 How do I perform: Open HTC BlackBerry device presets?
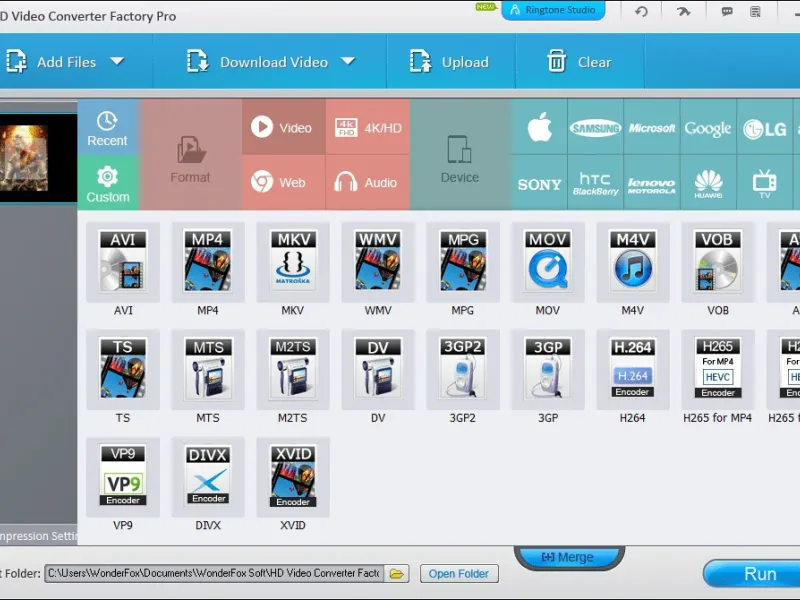(595, 183)
